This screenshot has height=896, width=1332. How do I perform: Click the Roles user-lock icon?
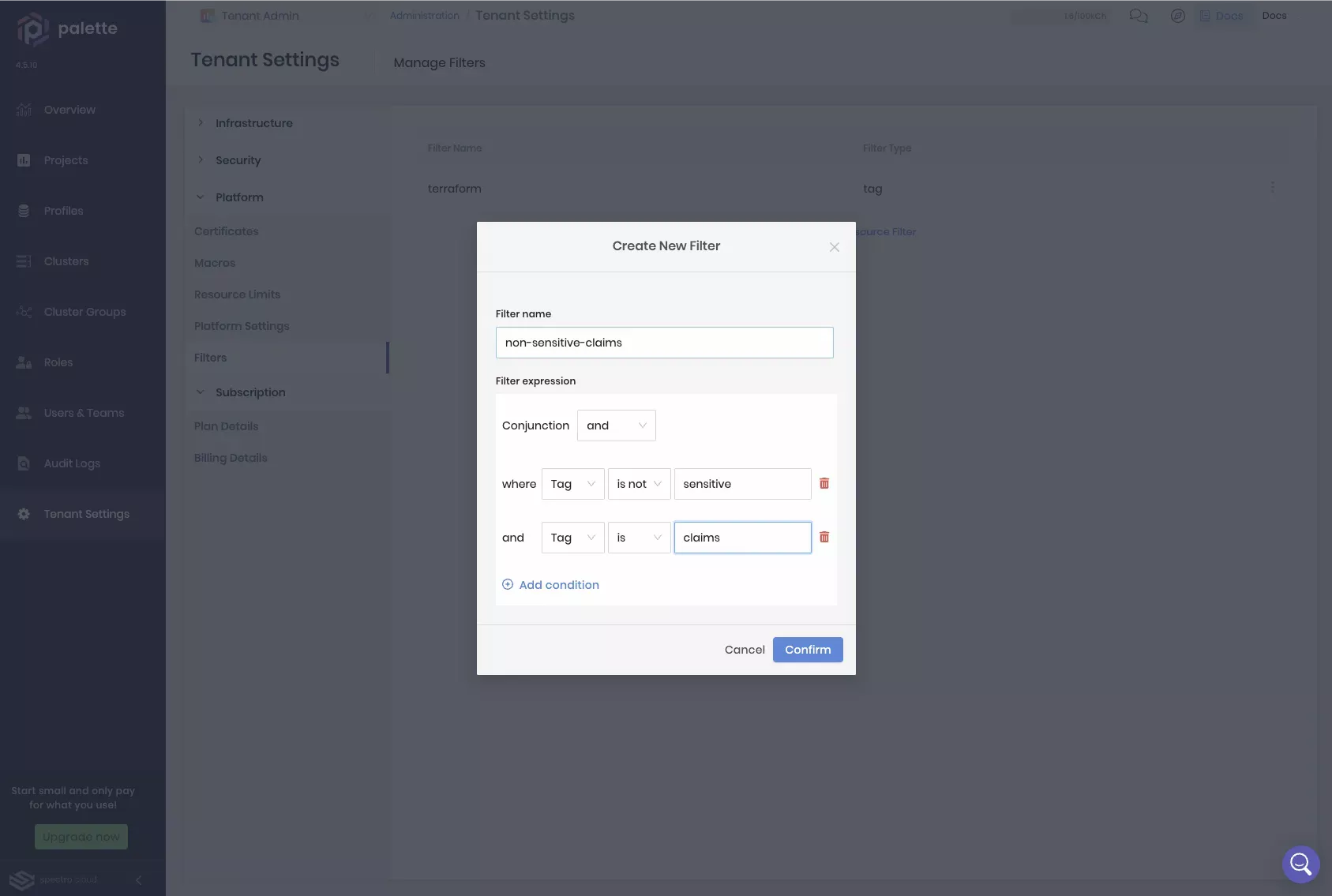pos(24,362)
